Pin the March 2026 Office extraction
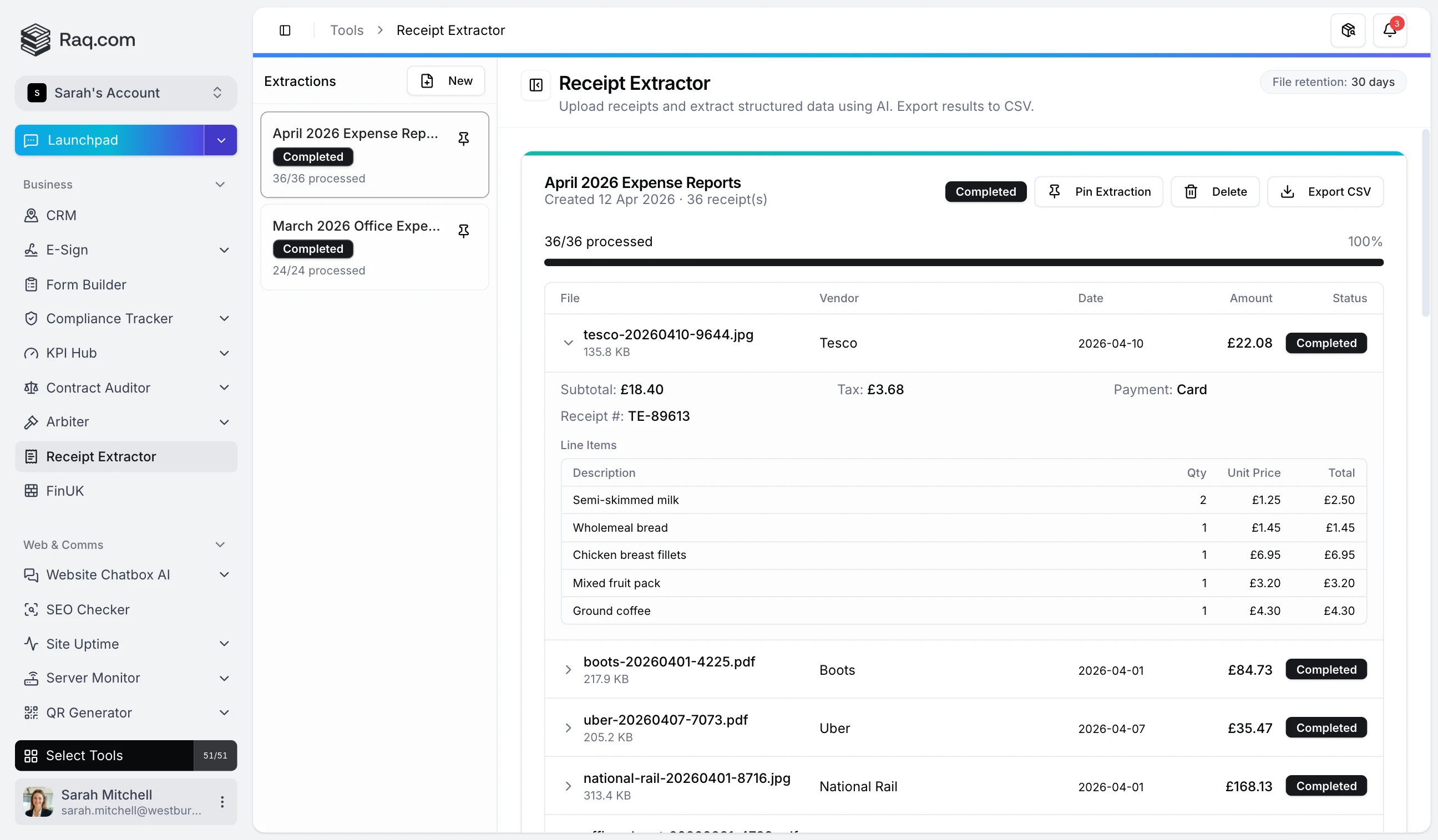The height and width of the screenshot is (840, 1438). [x=463, y=231]
